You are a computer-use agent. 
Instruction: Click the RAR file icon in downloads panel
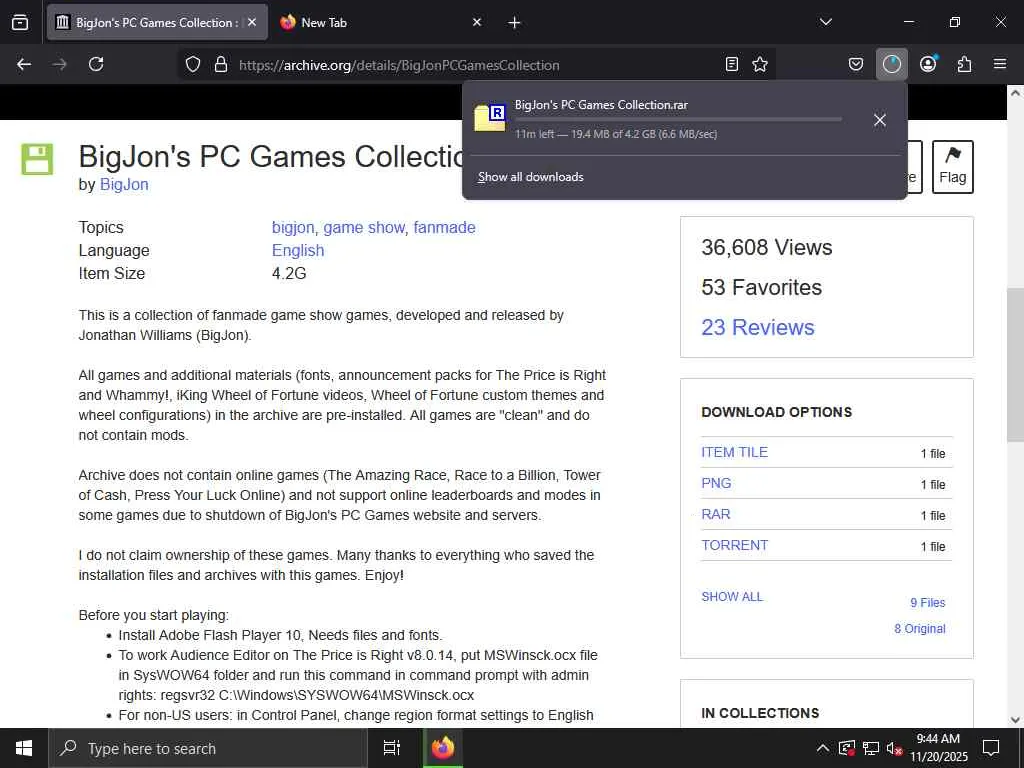[x=490, y=118]
